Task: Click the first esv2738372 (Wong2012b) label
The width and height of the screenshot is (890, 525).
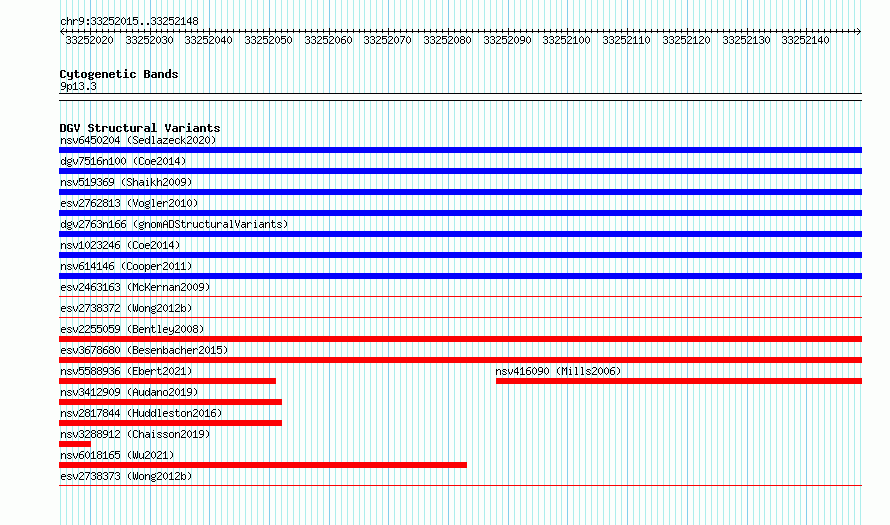Action: click(x=126, y=308)
